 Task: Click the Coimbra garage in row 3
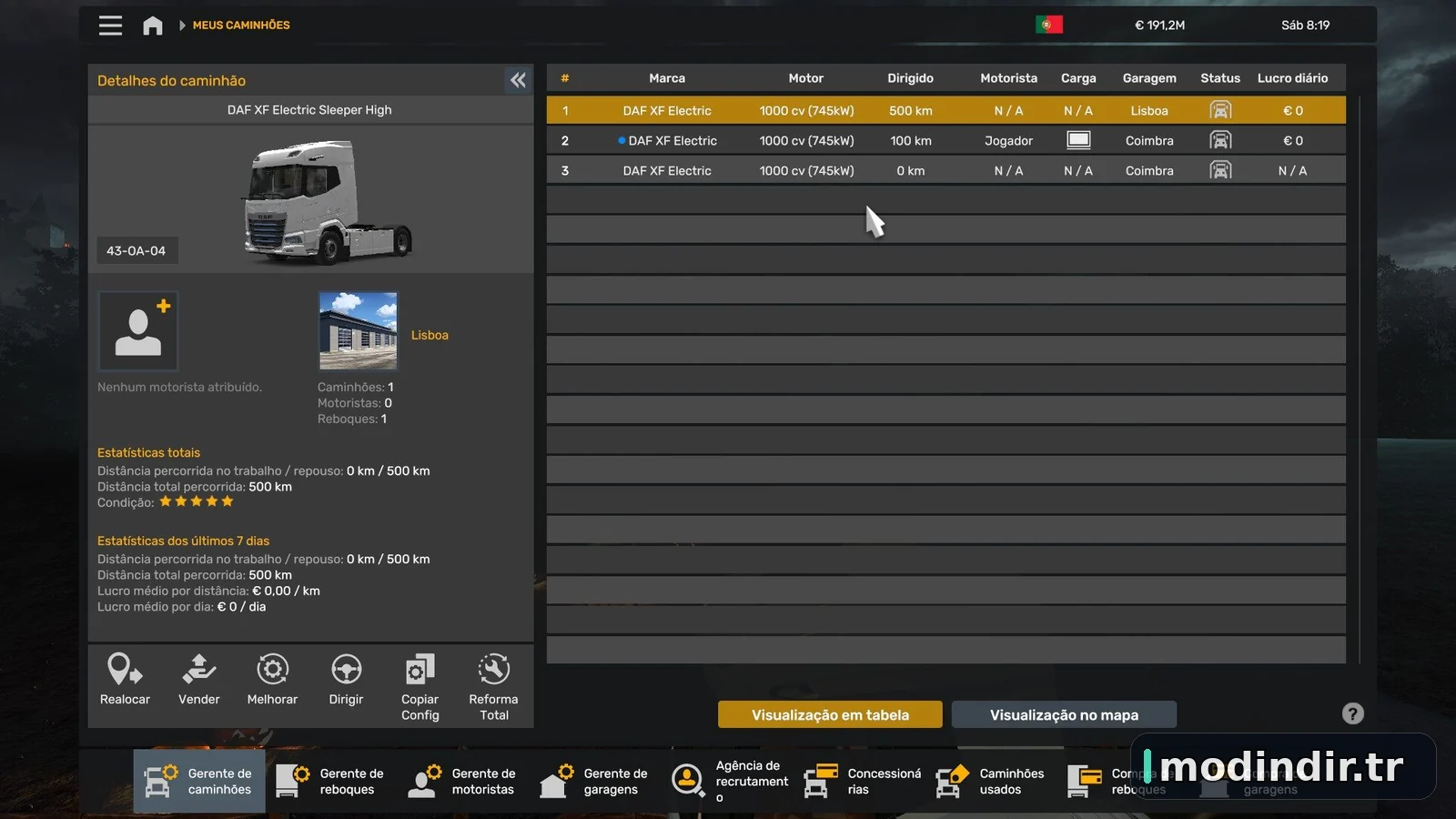click(x=1149, y=171)
